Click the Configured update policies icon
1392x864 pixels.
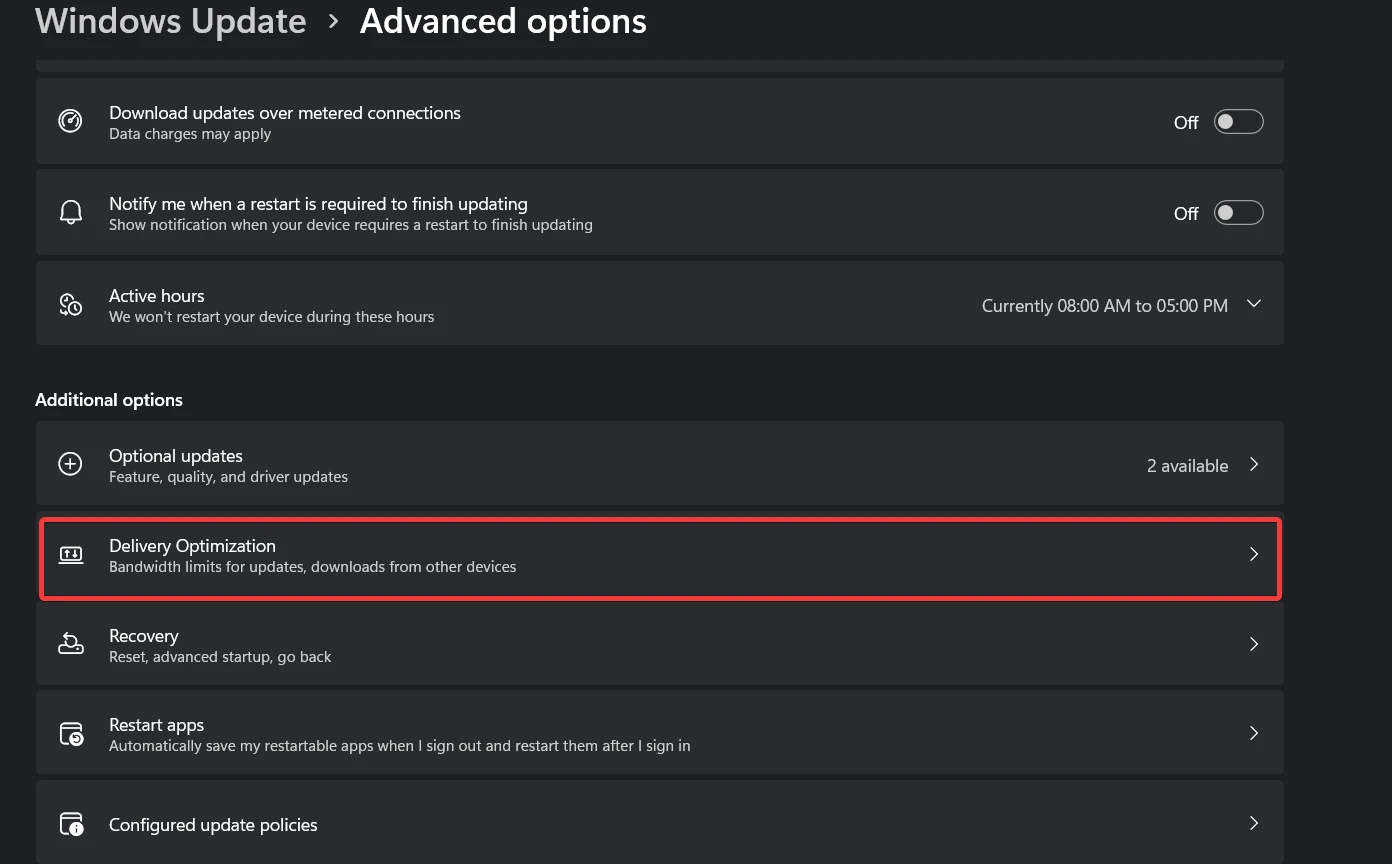(x=71, y=824)
